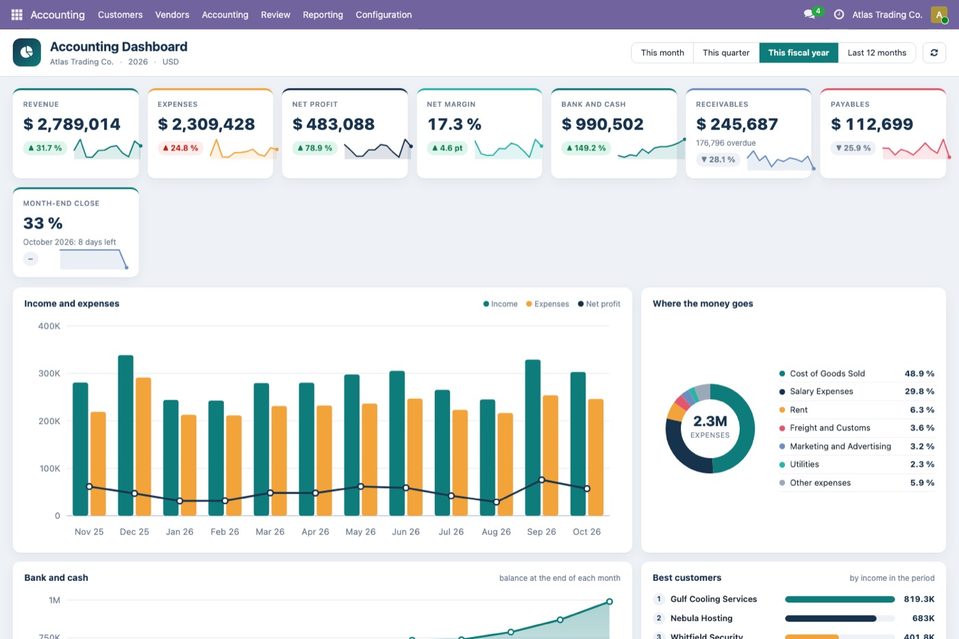Select the This quarter period

click(x=726, y=53)
